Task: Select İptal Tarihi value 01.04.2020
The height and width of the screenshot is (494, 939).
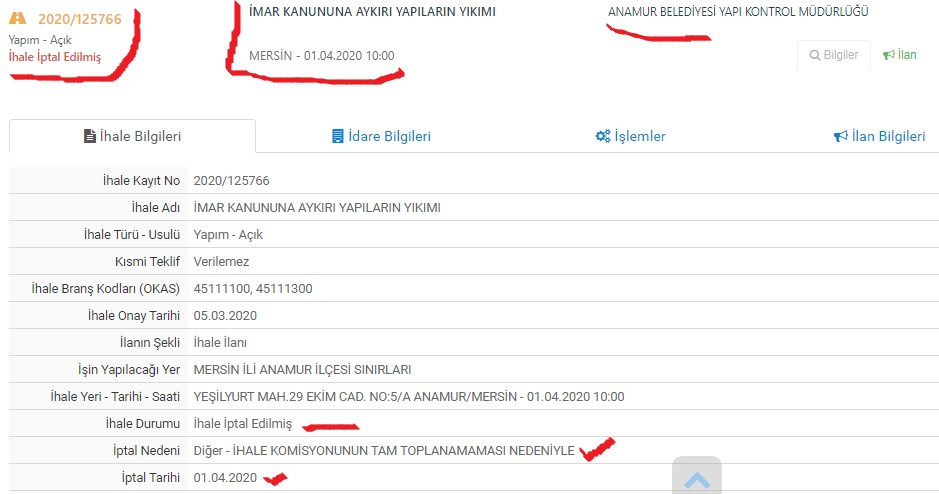Action: (225, 477)
